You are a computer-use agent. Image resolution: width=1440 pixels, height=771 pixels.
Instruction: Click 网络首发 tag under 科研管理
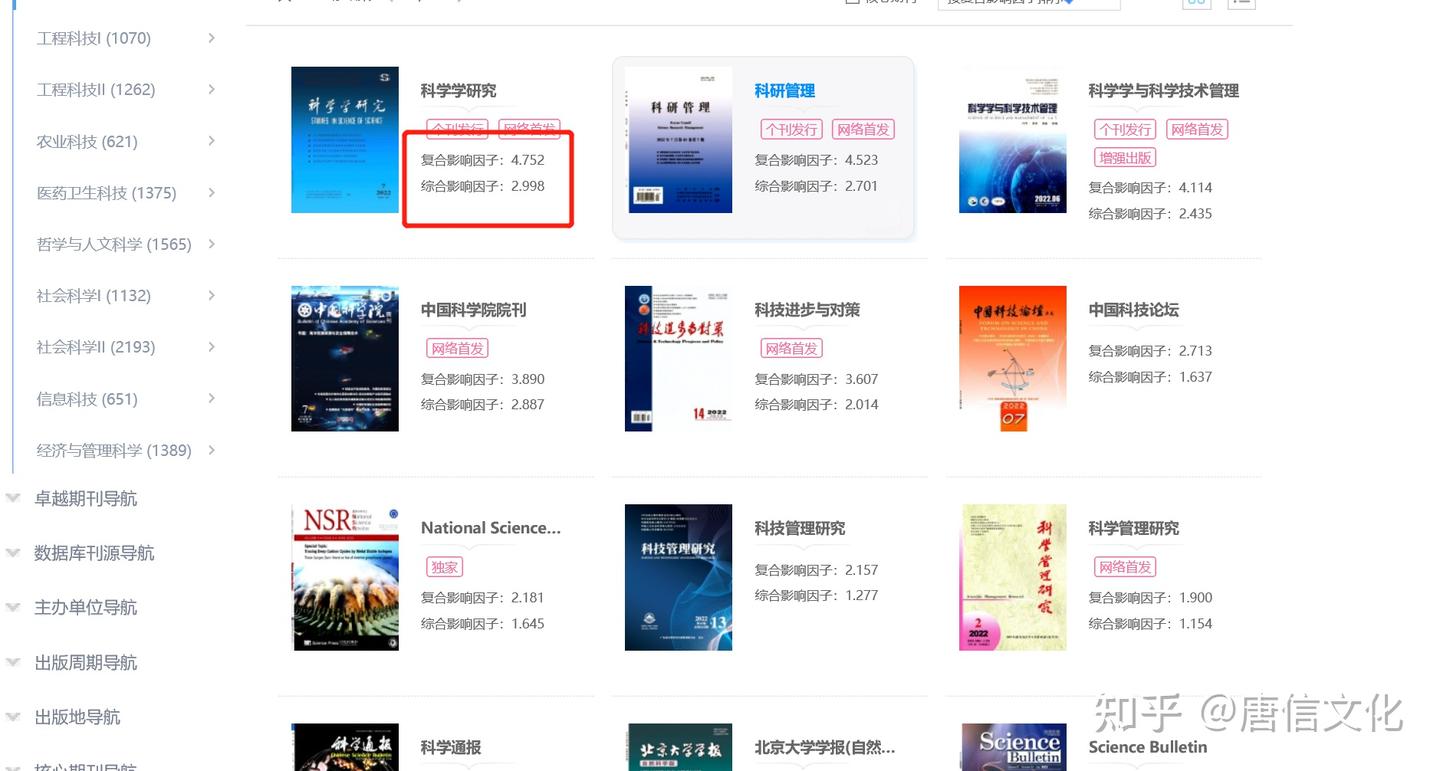click(862, 129)
